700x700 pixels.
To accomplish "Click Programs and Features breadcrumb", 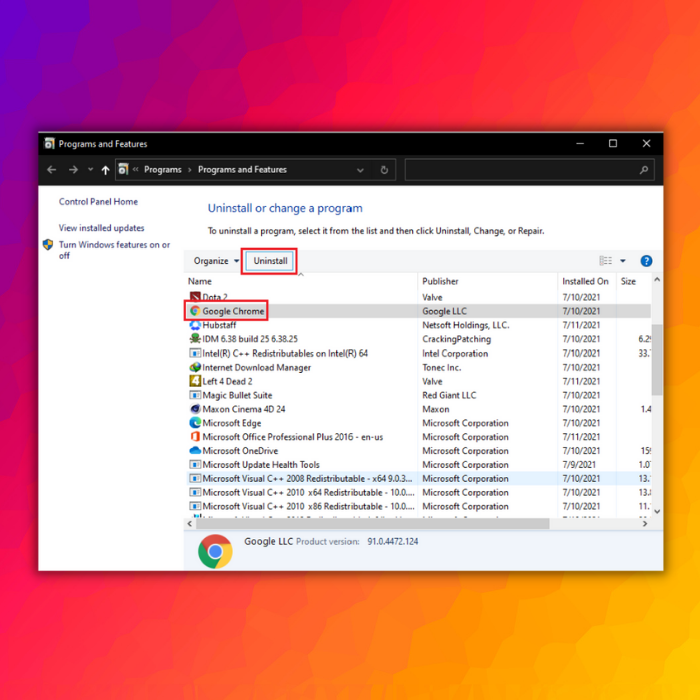I will click(x=242, y=170).
